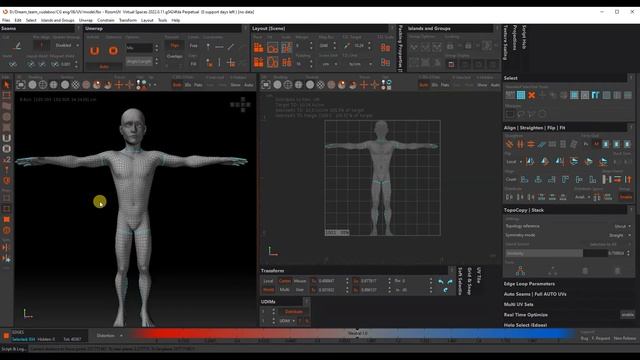Toggle the 3D viewport Both mode
This screenshot has width=640, height=360.
177,85
